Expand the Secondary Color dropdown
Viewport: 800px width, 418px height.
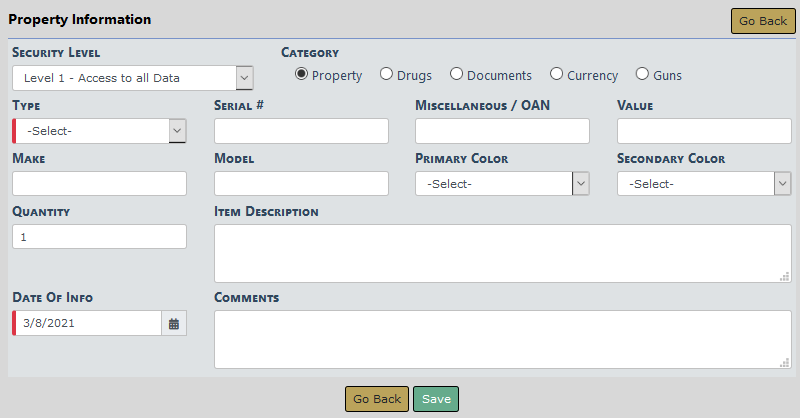pos(704,184)
